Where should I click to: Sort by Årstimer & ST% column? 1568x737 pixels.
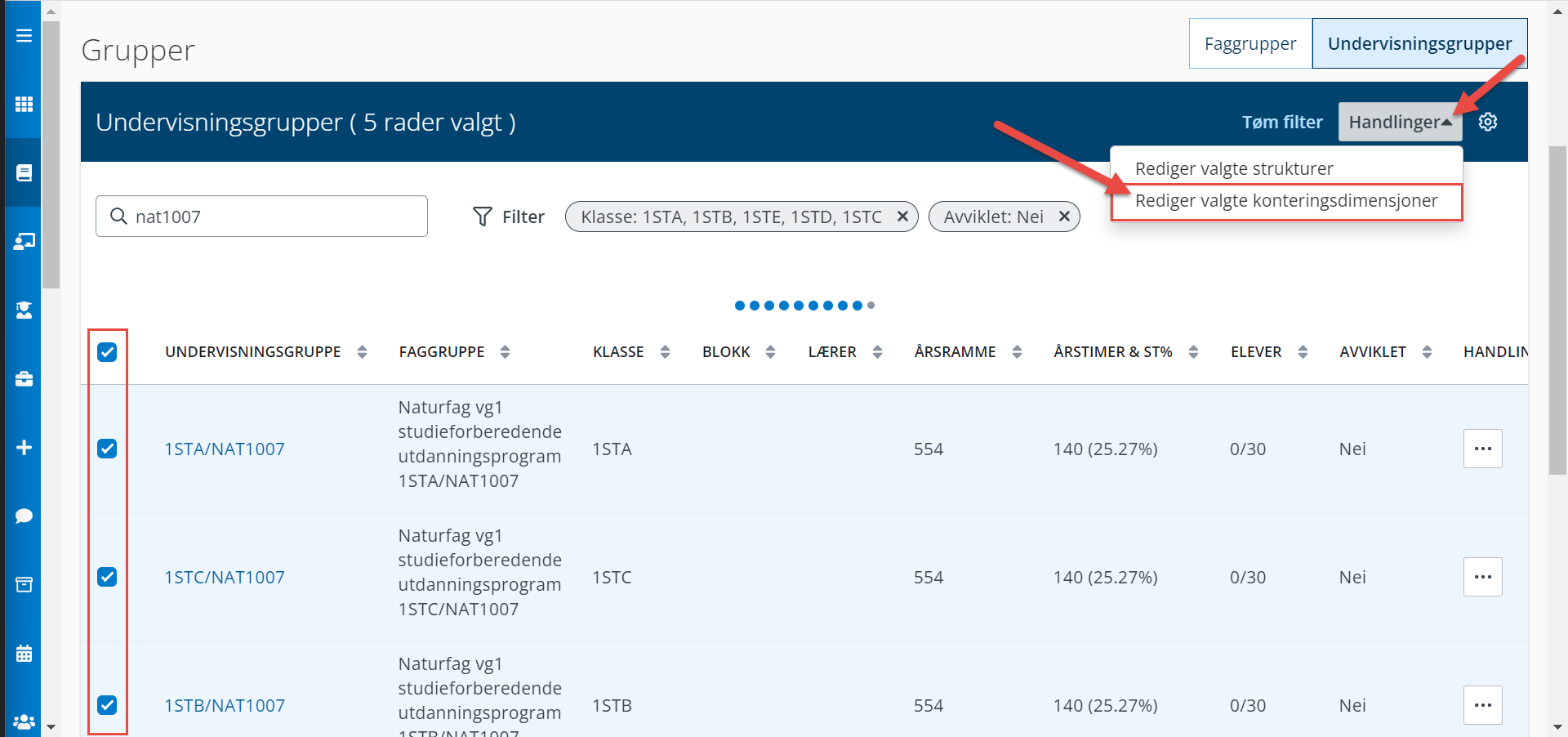[1193, 352]
